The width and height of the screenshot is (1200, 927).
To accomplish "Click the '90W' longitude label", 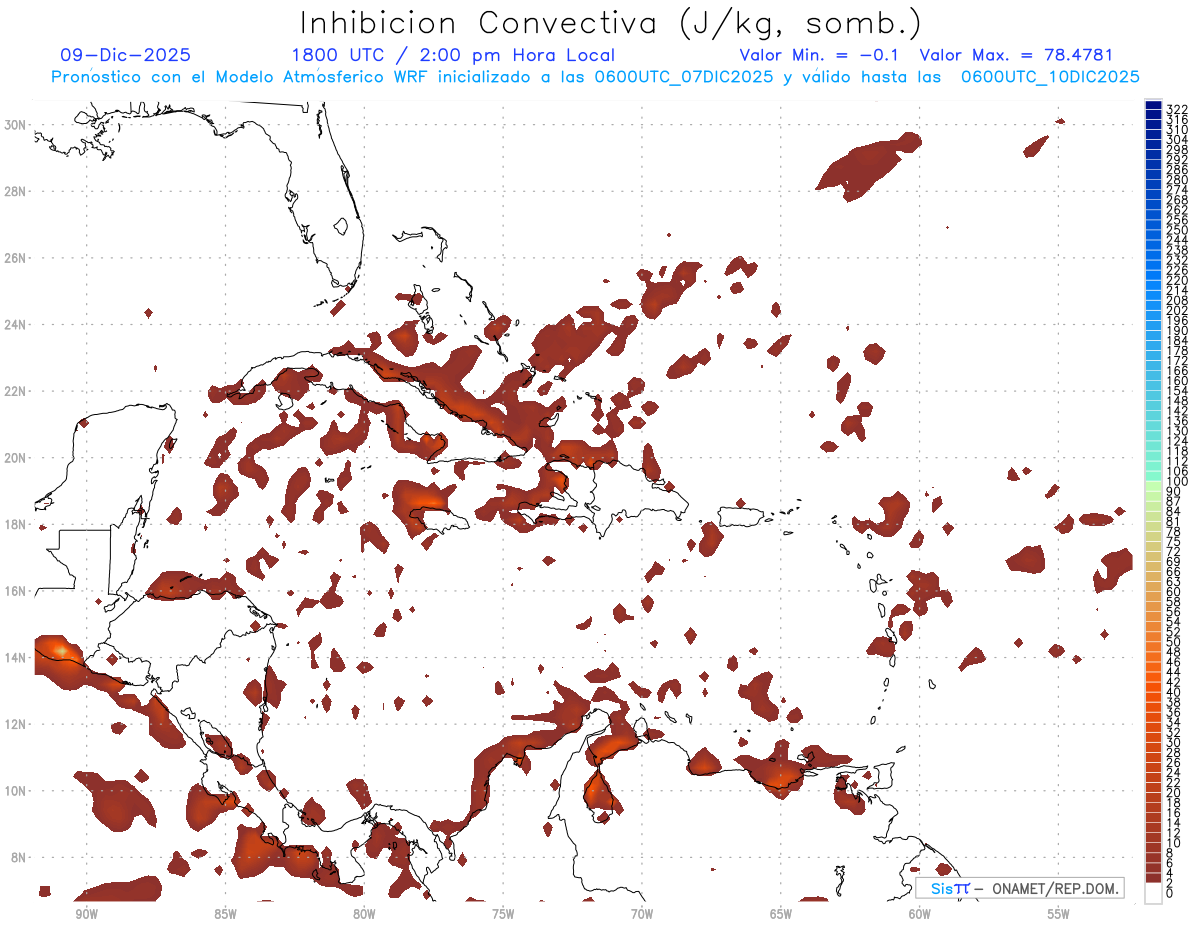I will tap(86, 914).
